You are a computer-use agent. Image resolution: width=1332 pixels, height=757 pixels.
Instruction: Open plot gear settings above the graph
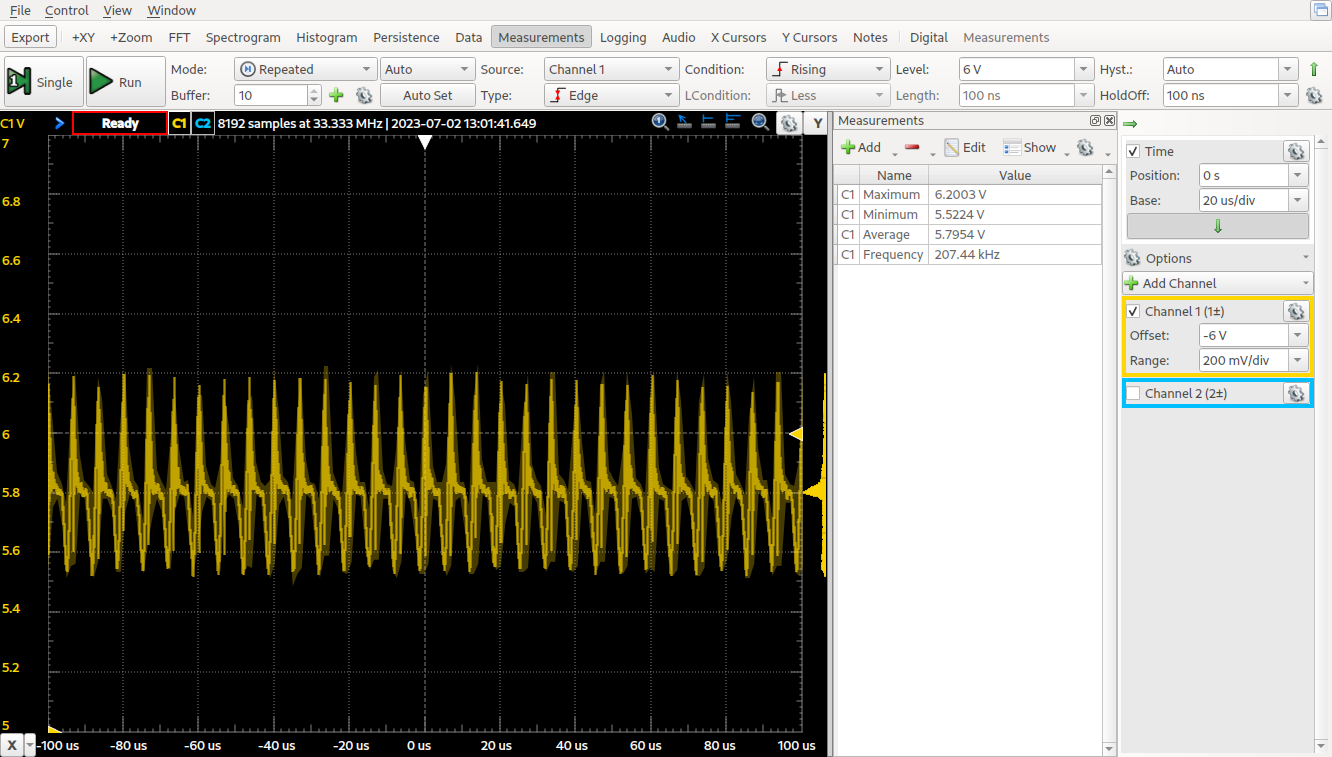pyautogui.click(x=789, y=123)
